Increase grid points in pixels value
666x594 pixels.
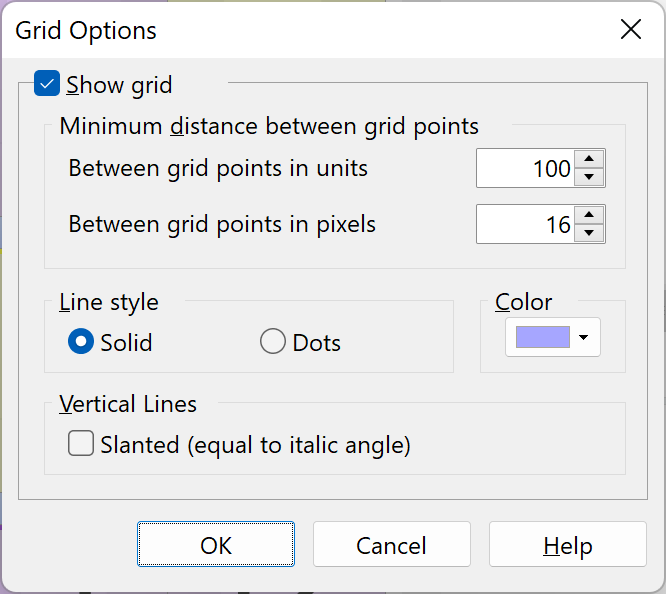[x=589, y=215]
